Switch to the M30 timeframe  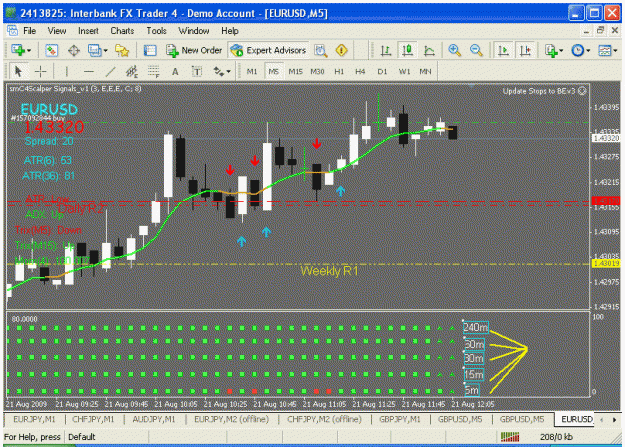(x=317, y=71)
